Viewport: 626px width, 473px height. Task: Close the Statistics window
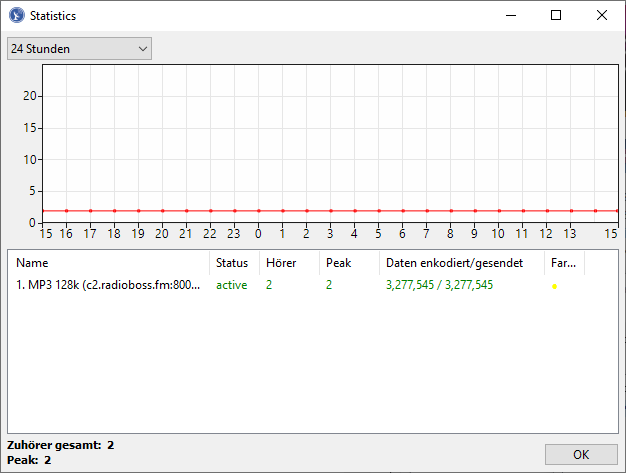pos(602,16)
